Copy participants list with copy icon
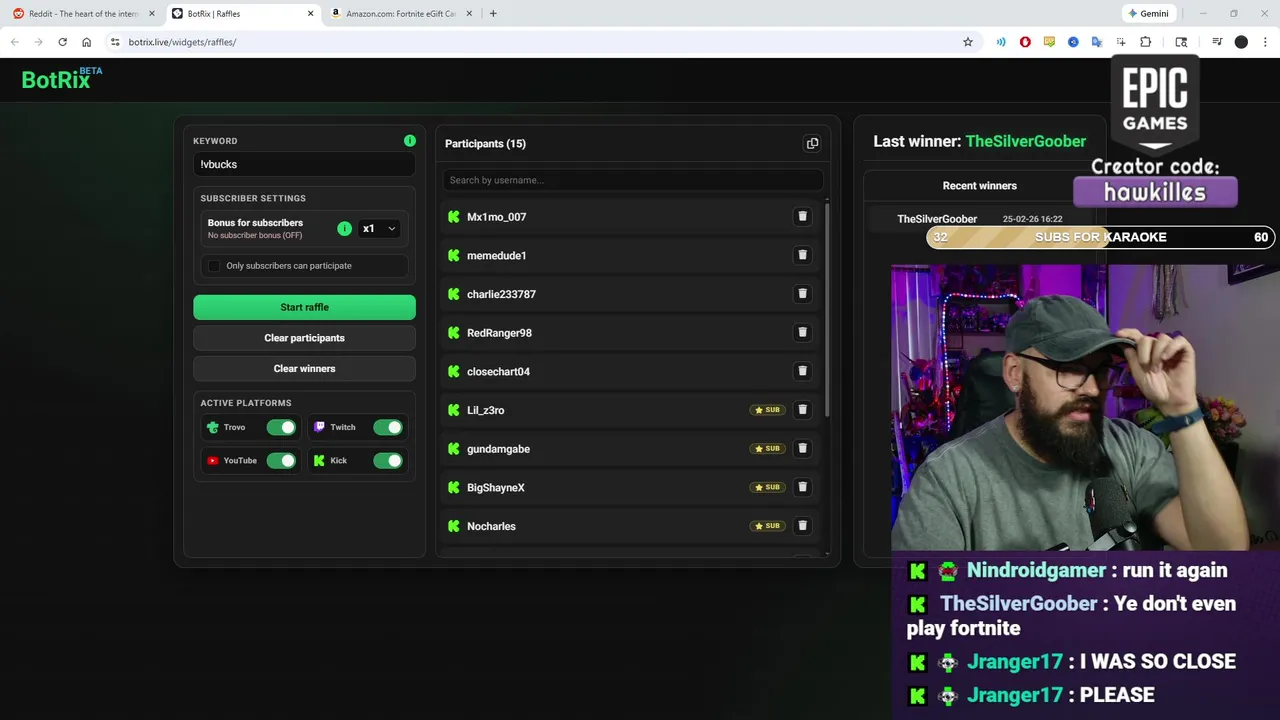The image size is (1280, 720). [812, 143]
